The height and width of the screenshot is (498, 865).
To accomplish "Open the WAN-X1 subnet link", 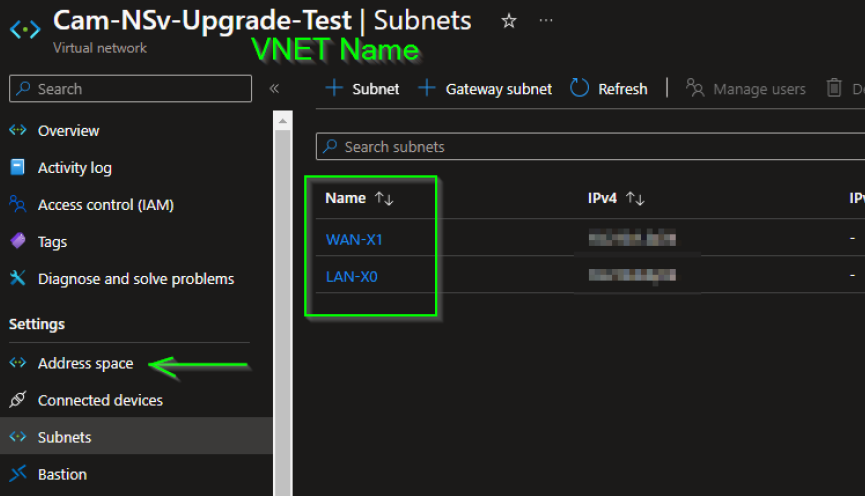I will coord(354,240).
